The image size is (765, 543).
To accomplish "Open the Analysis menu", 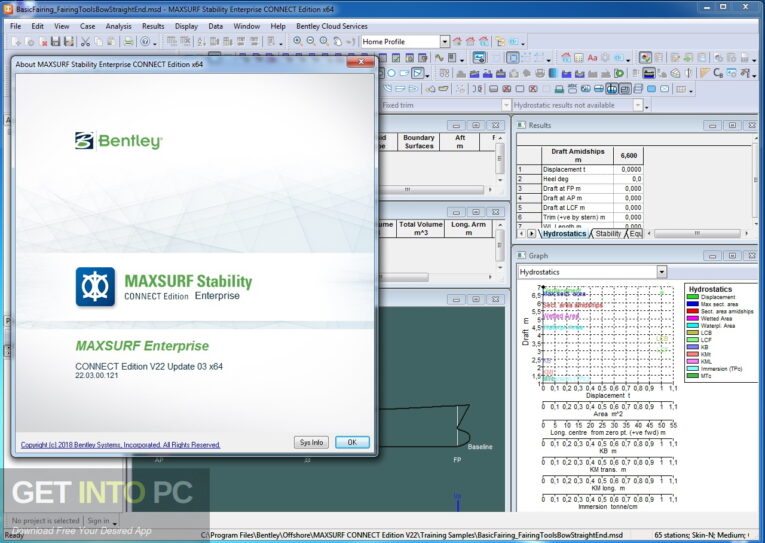I will (119, 26).
